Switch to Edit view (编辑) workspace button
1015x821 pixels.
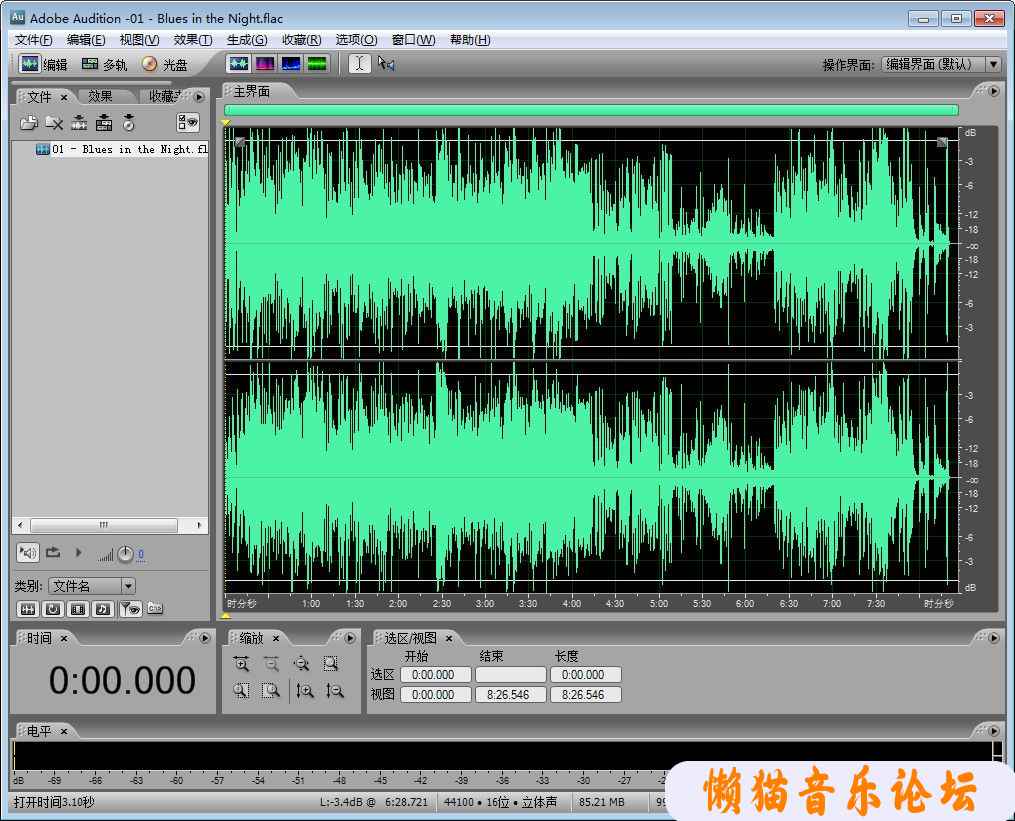coord(43,64)
